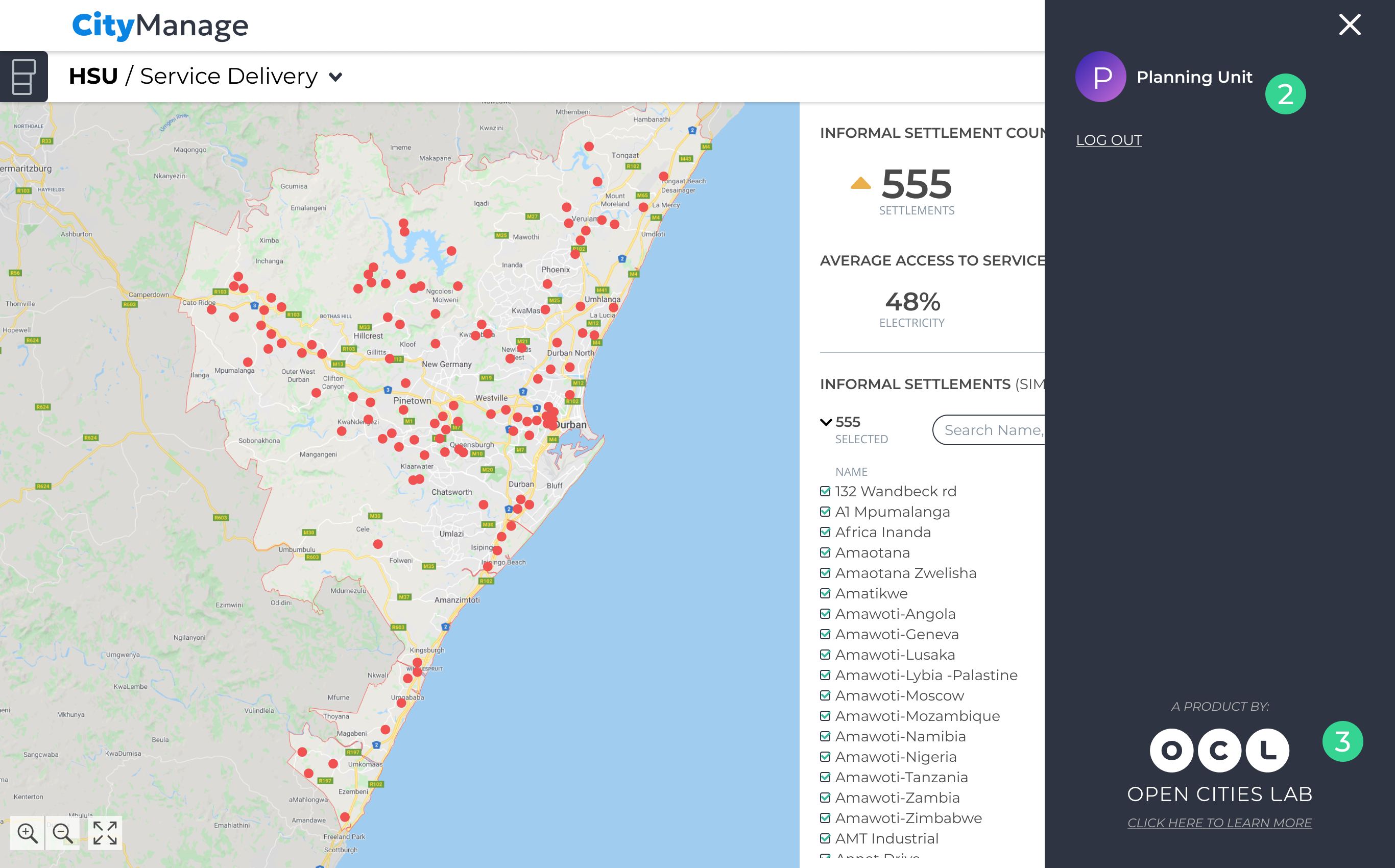Select Amawoti-Nigeria in the list

(x=896, y=757)
